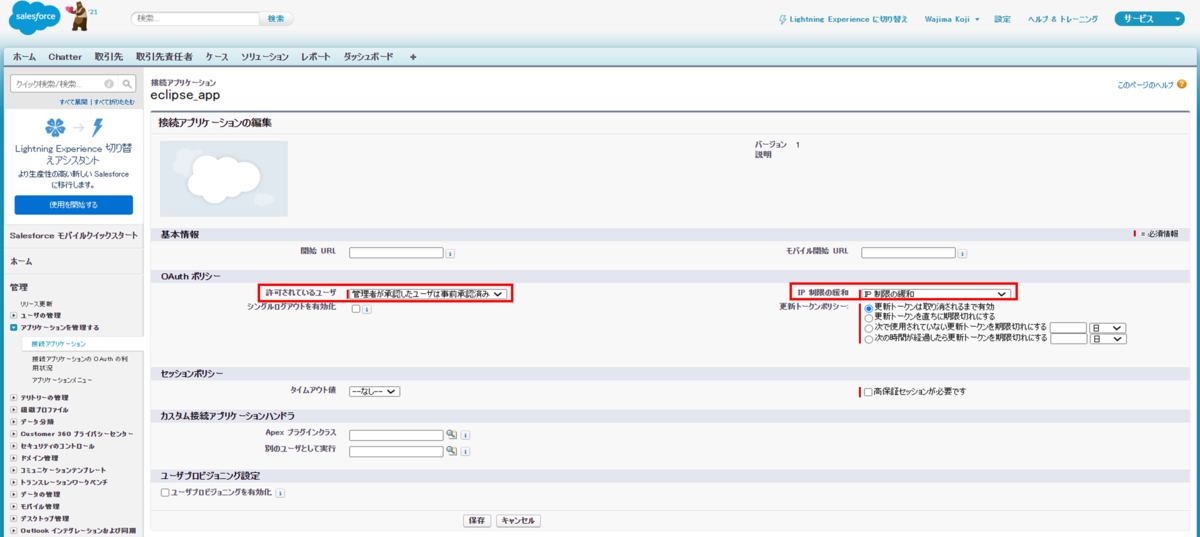1200x537 pixels.
Task: Click info icon beside モバイル開始 URL field
Action: point(962,253)
